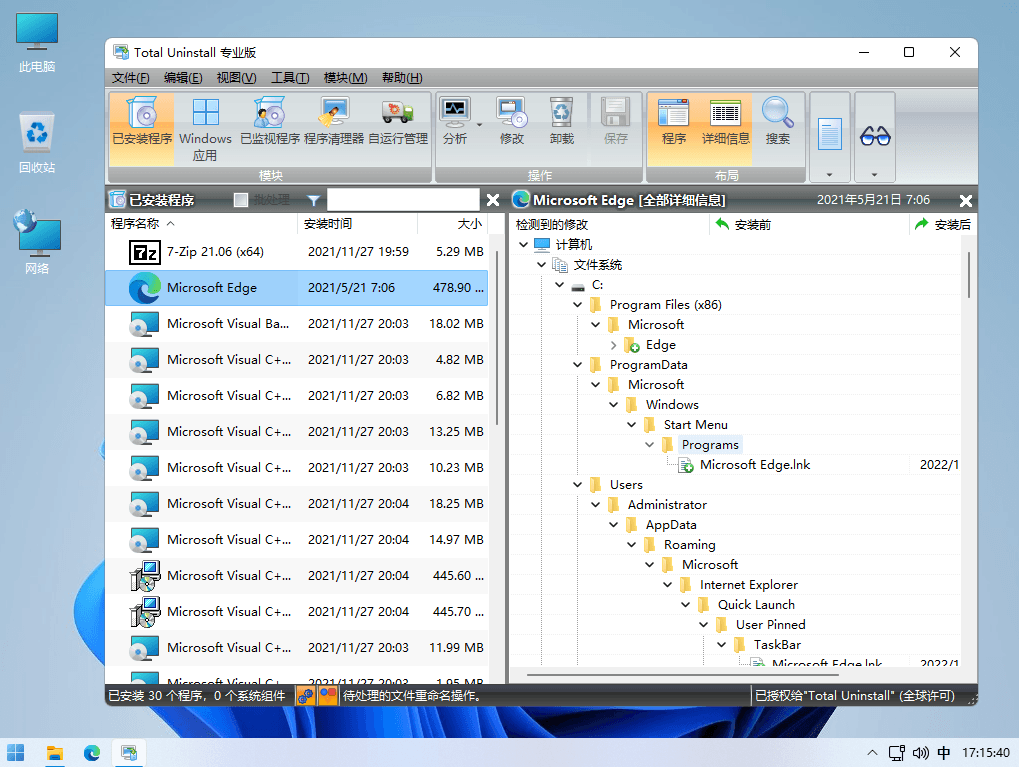1019x767 pixels.
Task: Select 7-Zip 21.06 (x64) in the list
Action: tap(297, 252)
